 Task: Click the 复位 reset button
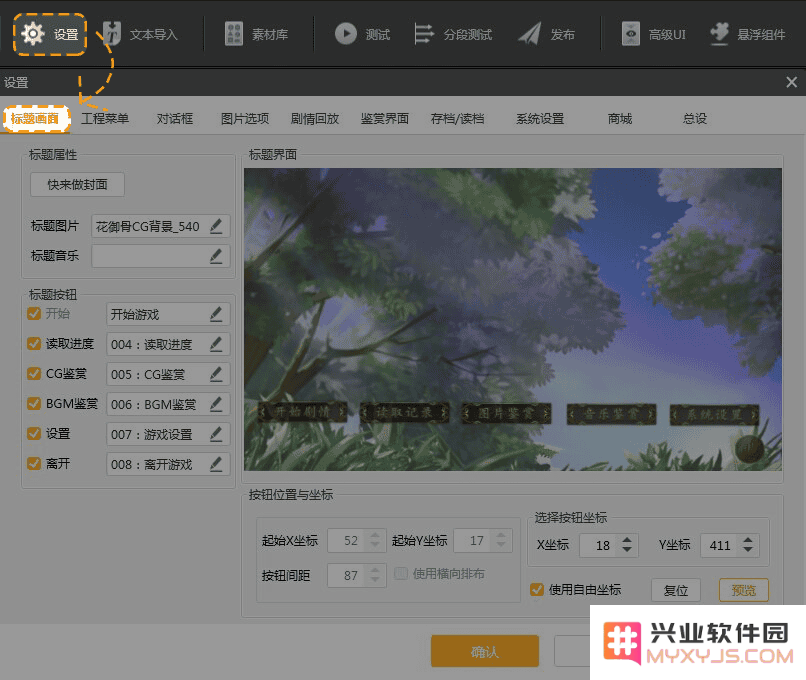675,590
